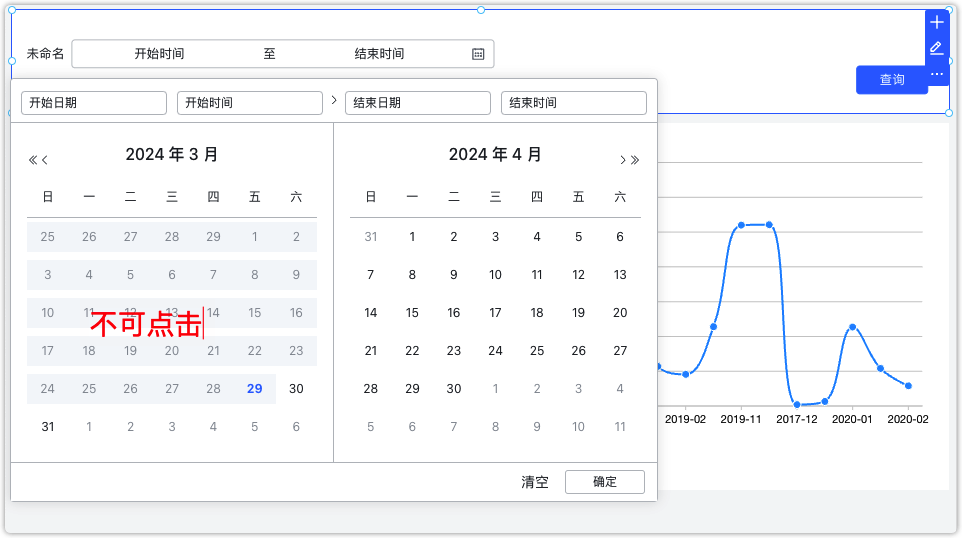The width and height of the screenshot is (962, 538).
Task: Click the plus add icon on blue toolbar
Action: pos(936,23)
